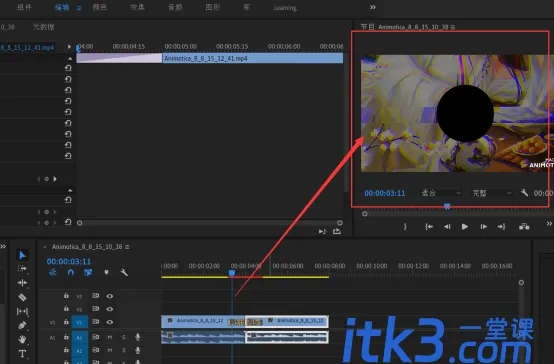Toggle lock on track V3
The image size is (554, 364).
(66, 295)
